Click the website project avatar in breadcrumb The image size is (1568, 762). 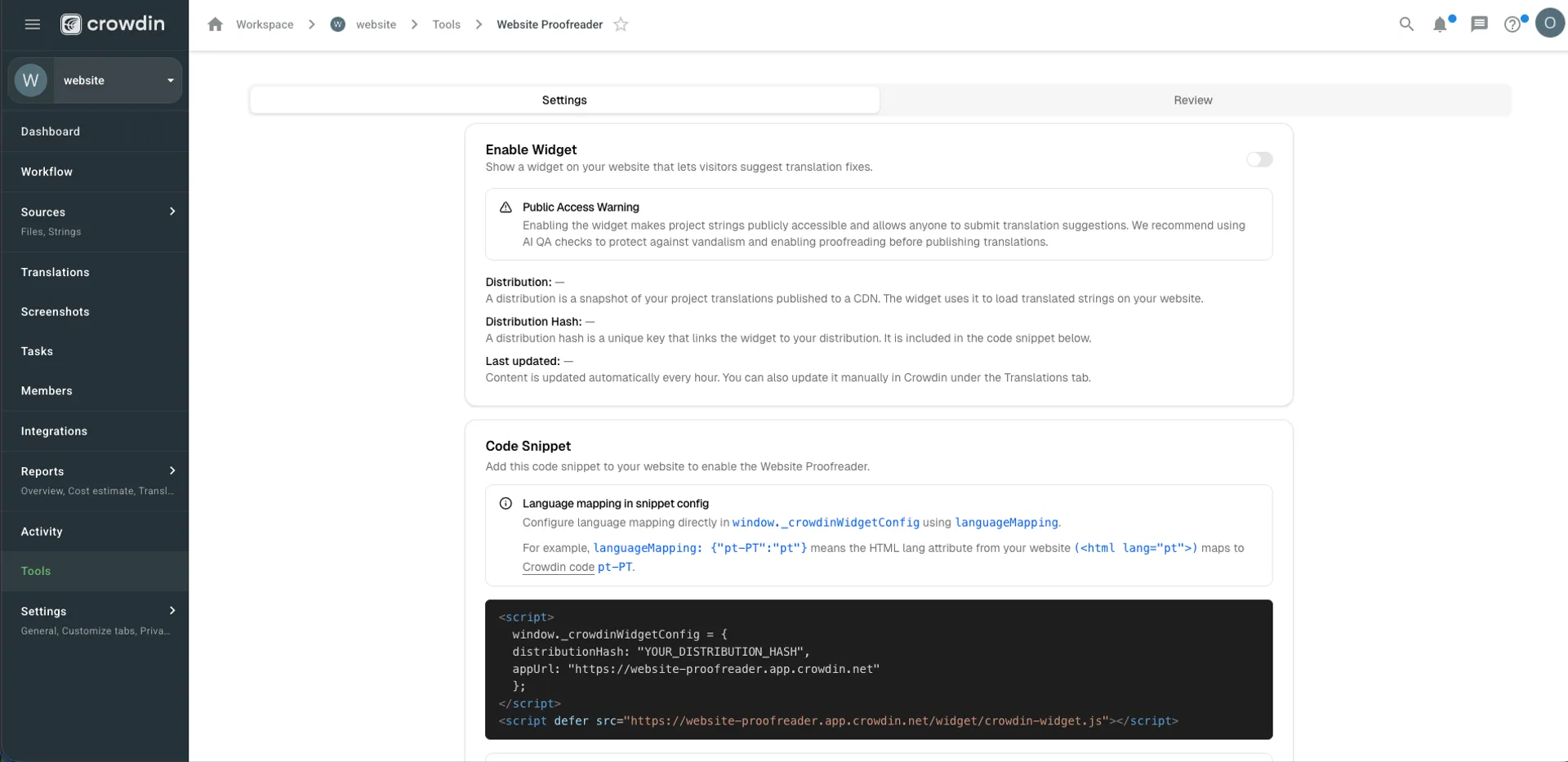click(x=338, y=25)
